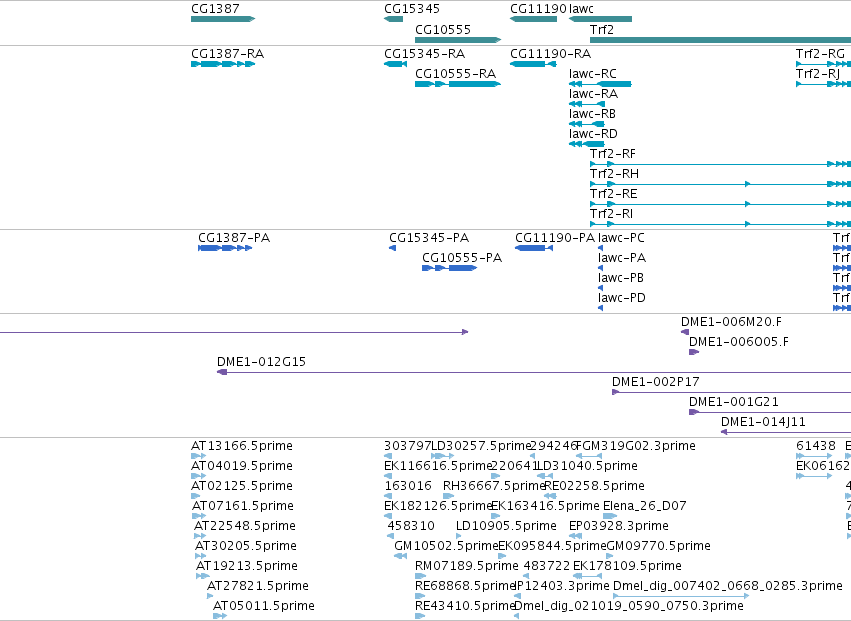Select the DME1-006M20.F BAC label
851x621 pixels.
click(x=732, y=322)
